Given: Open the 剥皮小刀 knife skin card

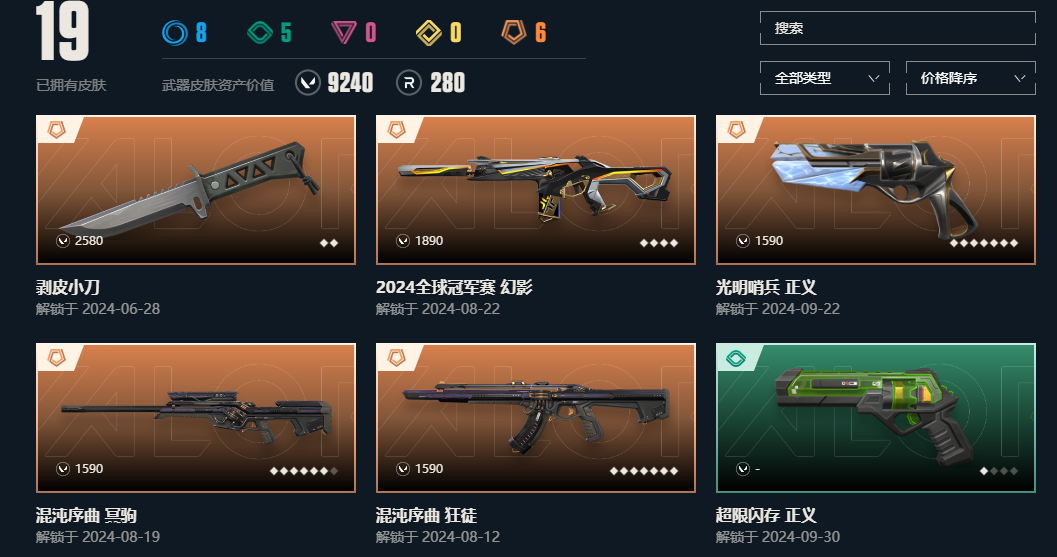Looking at the screenshot, I should coord(195,190).
